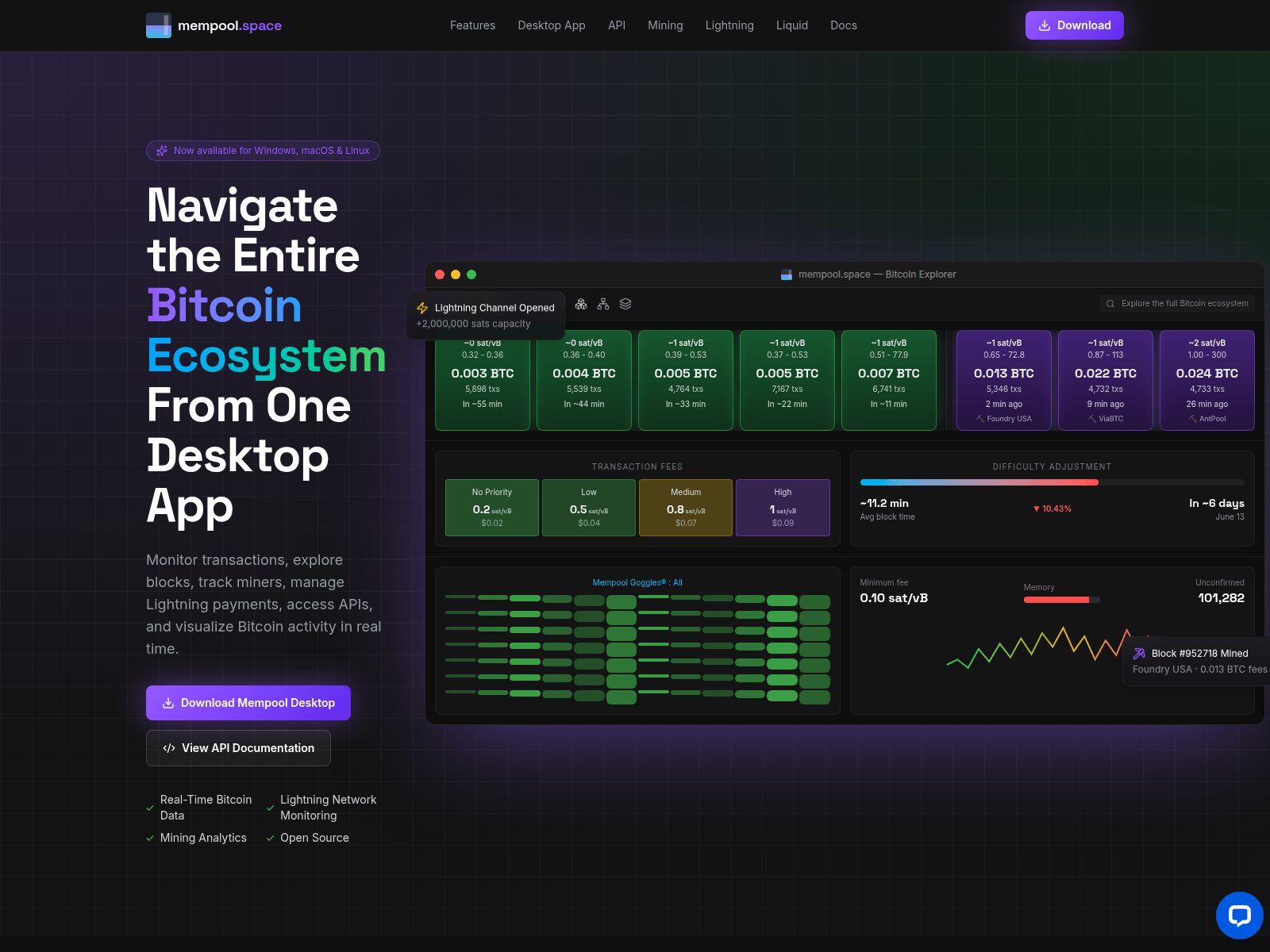Click the lightning bolt notification icon

pyautogui.click(x=422, y=308)
